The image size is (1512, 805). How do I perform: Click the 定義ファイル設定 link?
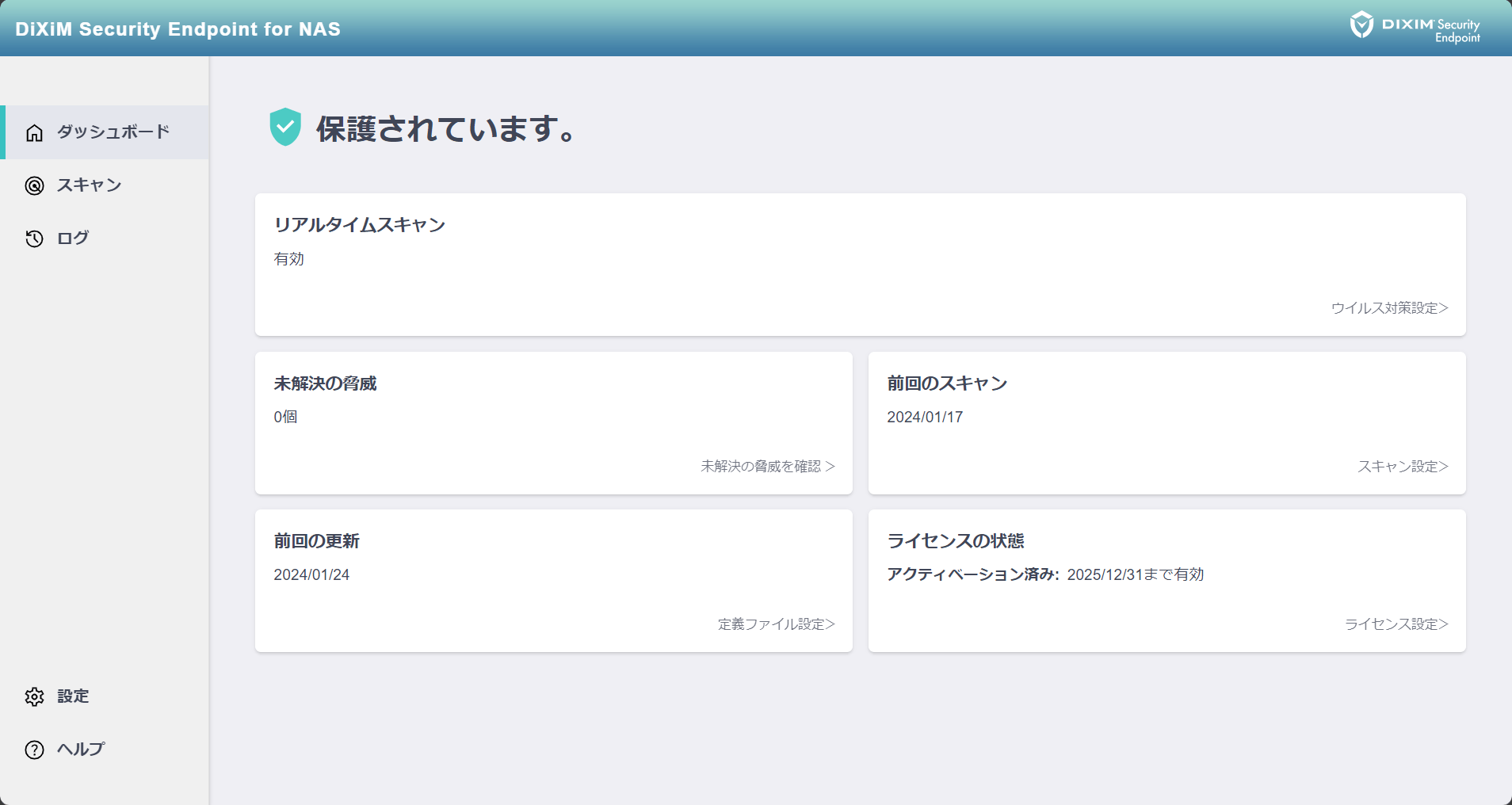click(x=776, y=624)
